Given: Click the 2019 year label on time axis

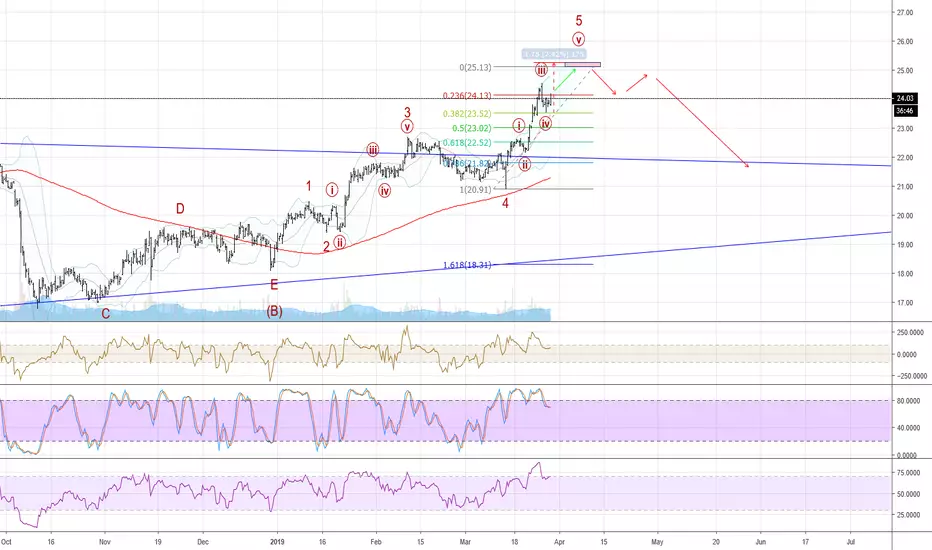Looking at the screenshot, I should tap(278, 542).
